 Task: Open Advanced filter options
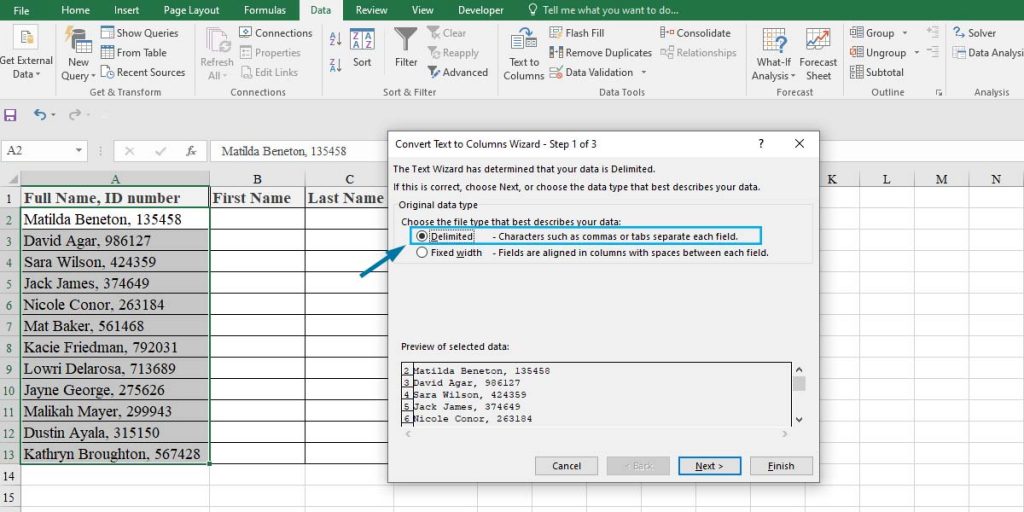pyautogui.click(x=458, y=72)
